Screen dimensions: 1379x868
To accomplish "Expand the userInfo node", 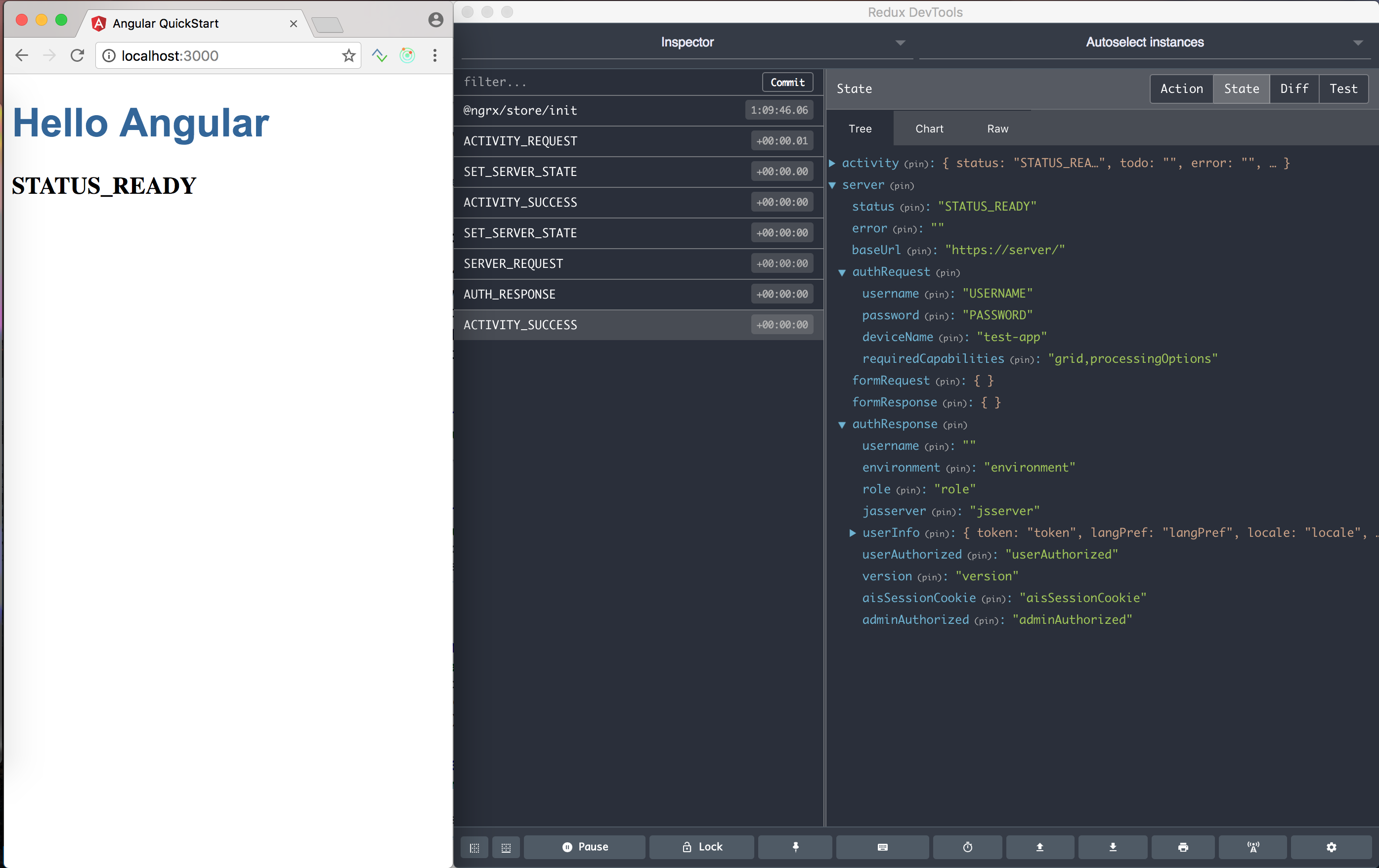I will tap(852, 533).
